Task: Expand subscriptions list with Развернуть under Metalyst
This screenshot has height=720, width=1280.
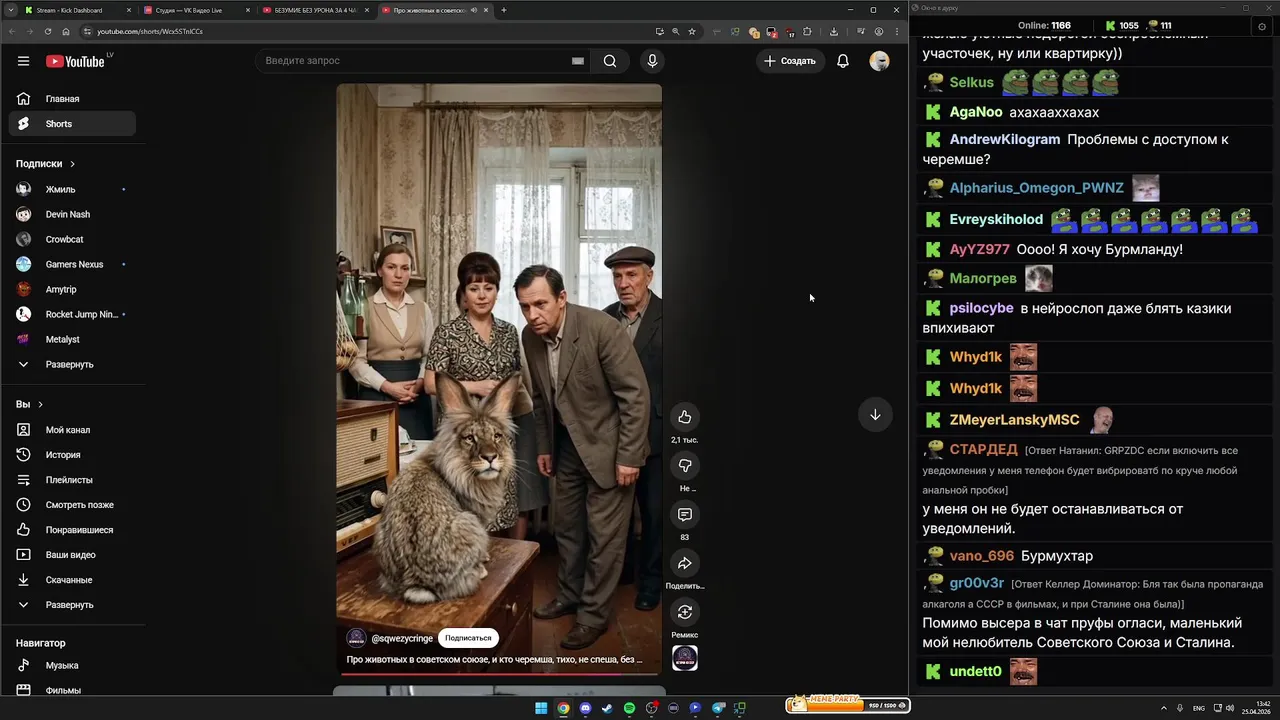Action: (70, 365)
